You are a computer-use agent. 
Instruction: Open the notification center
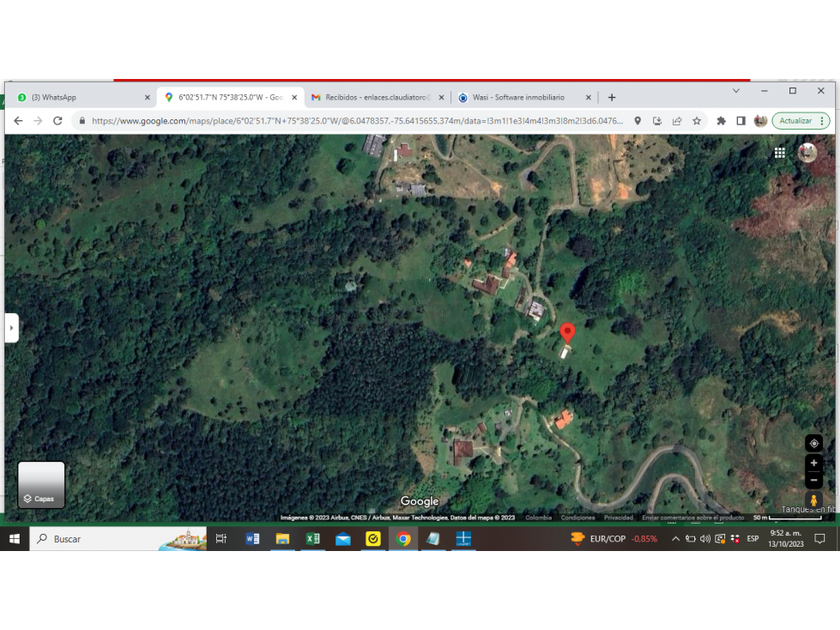819,539
